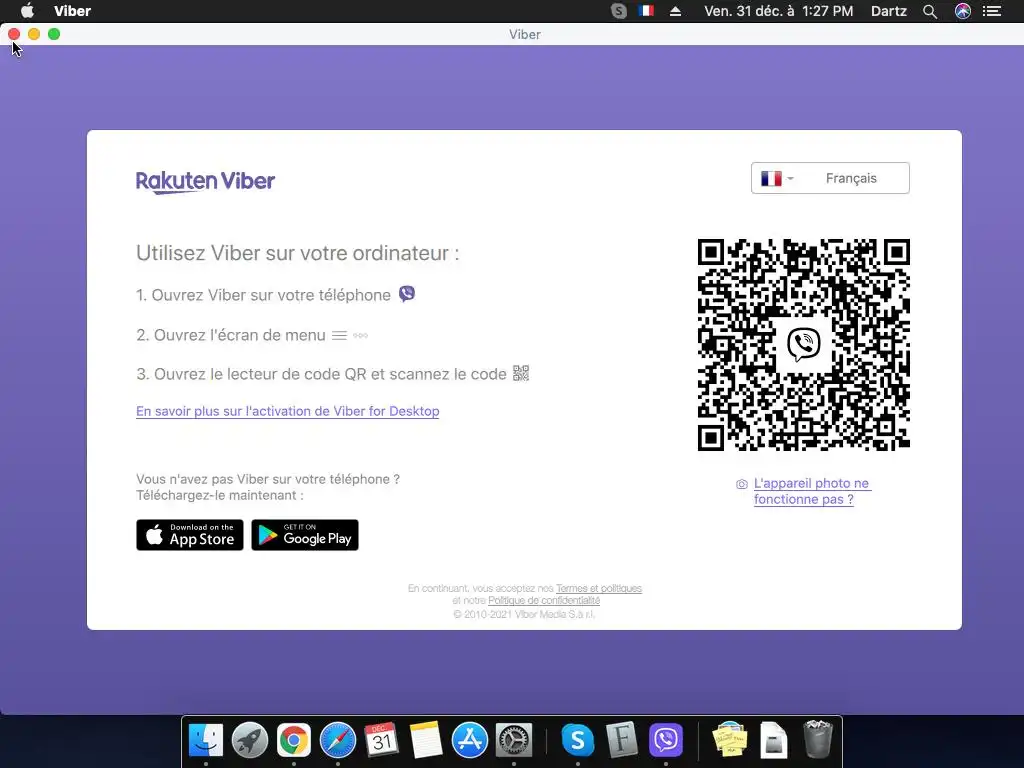The image size is (1024, 768).
Task: Click the Viber window title text
Action: 525,35
